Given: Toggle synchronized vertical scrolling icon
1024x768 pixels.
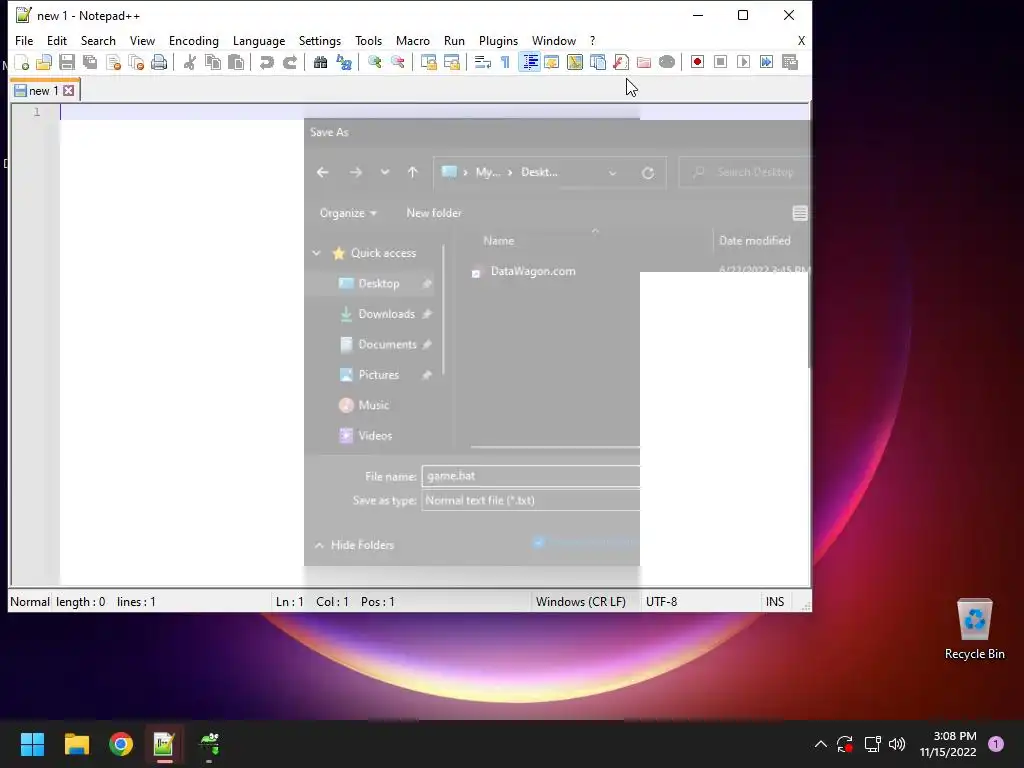Looking at the screenshot, I should point(428,62).
